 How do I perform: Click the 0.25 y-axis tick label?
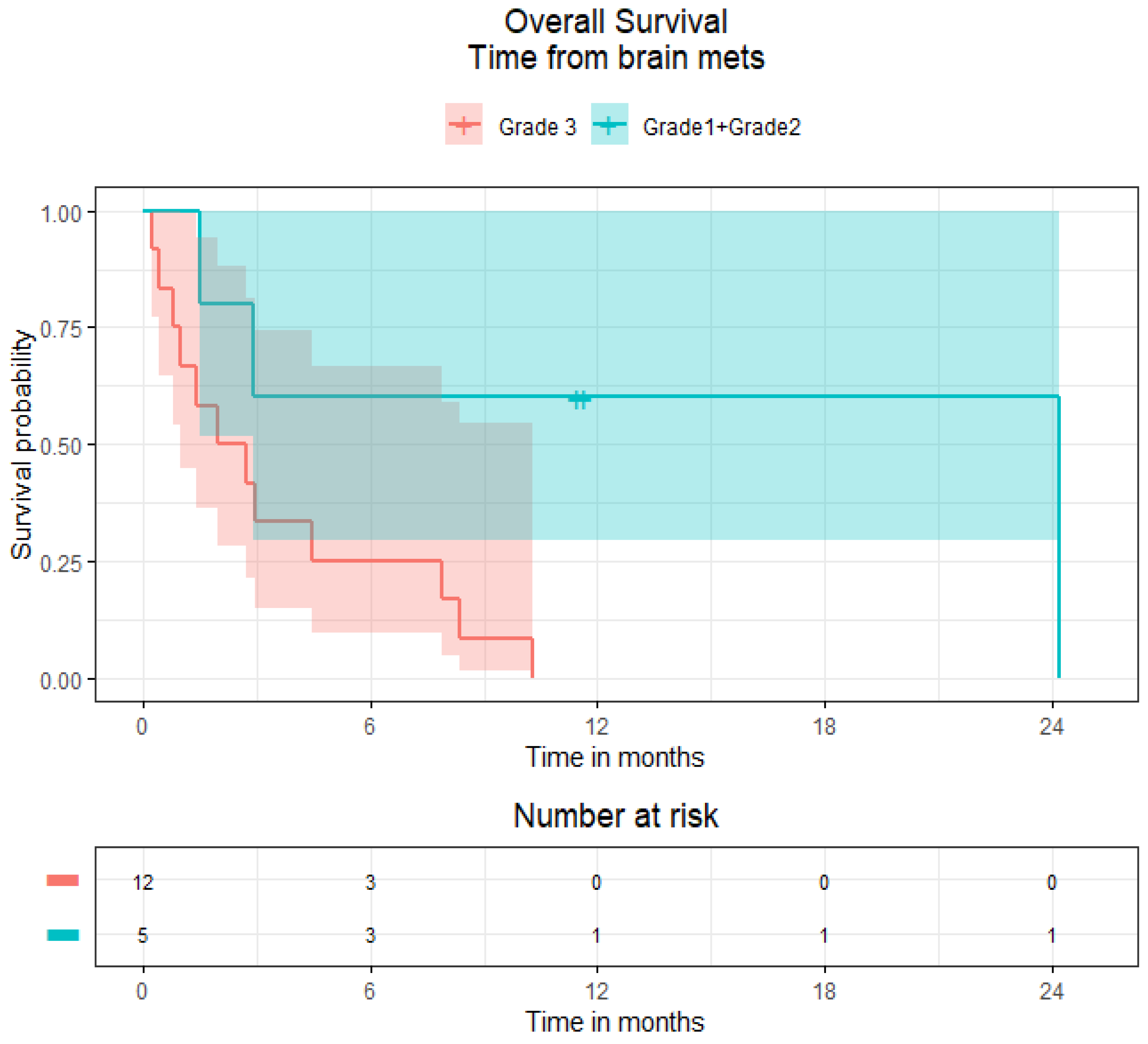[x=61, y=564]
